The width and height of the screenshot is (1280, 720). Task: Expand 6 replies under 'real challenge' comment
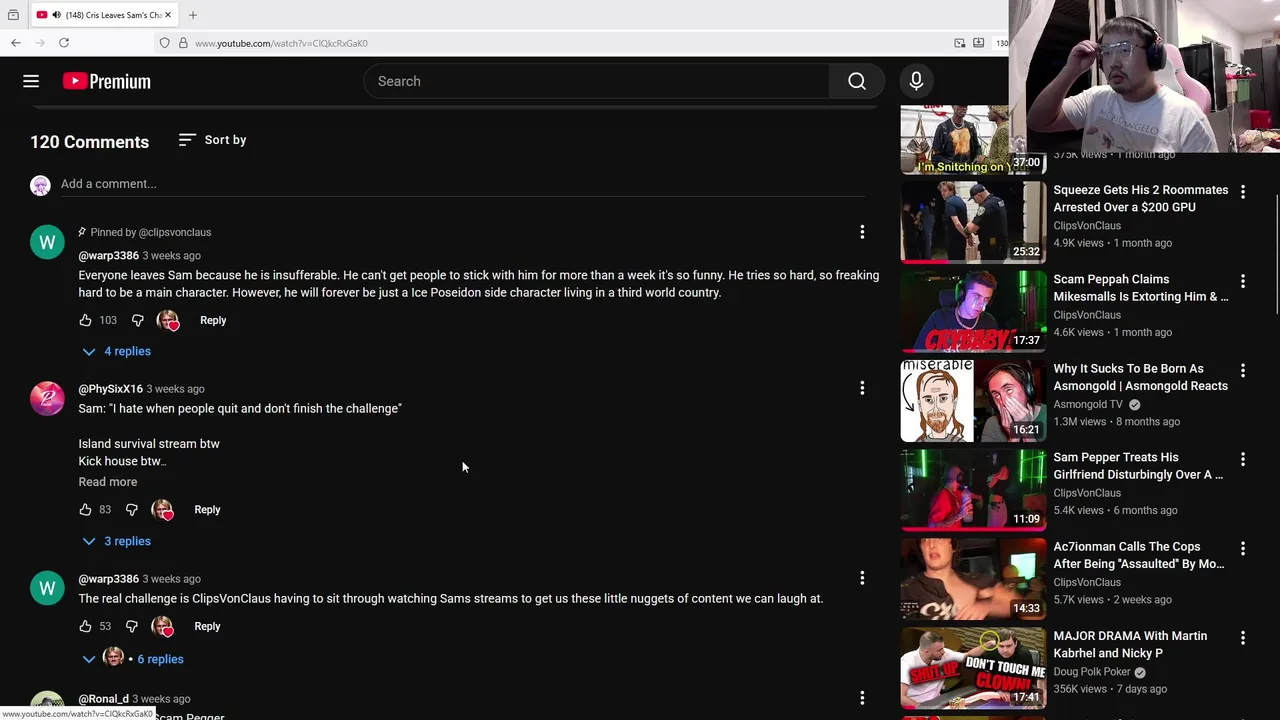pyautogui.click(x=134, y=659)
